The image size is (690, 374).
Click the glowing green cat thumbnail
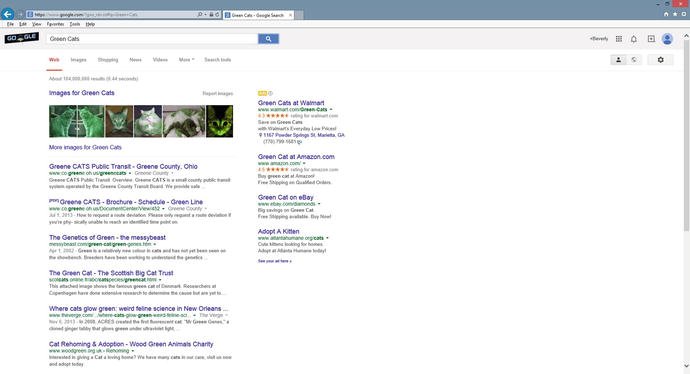click(x=220, y=121)
